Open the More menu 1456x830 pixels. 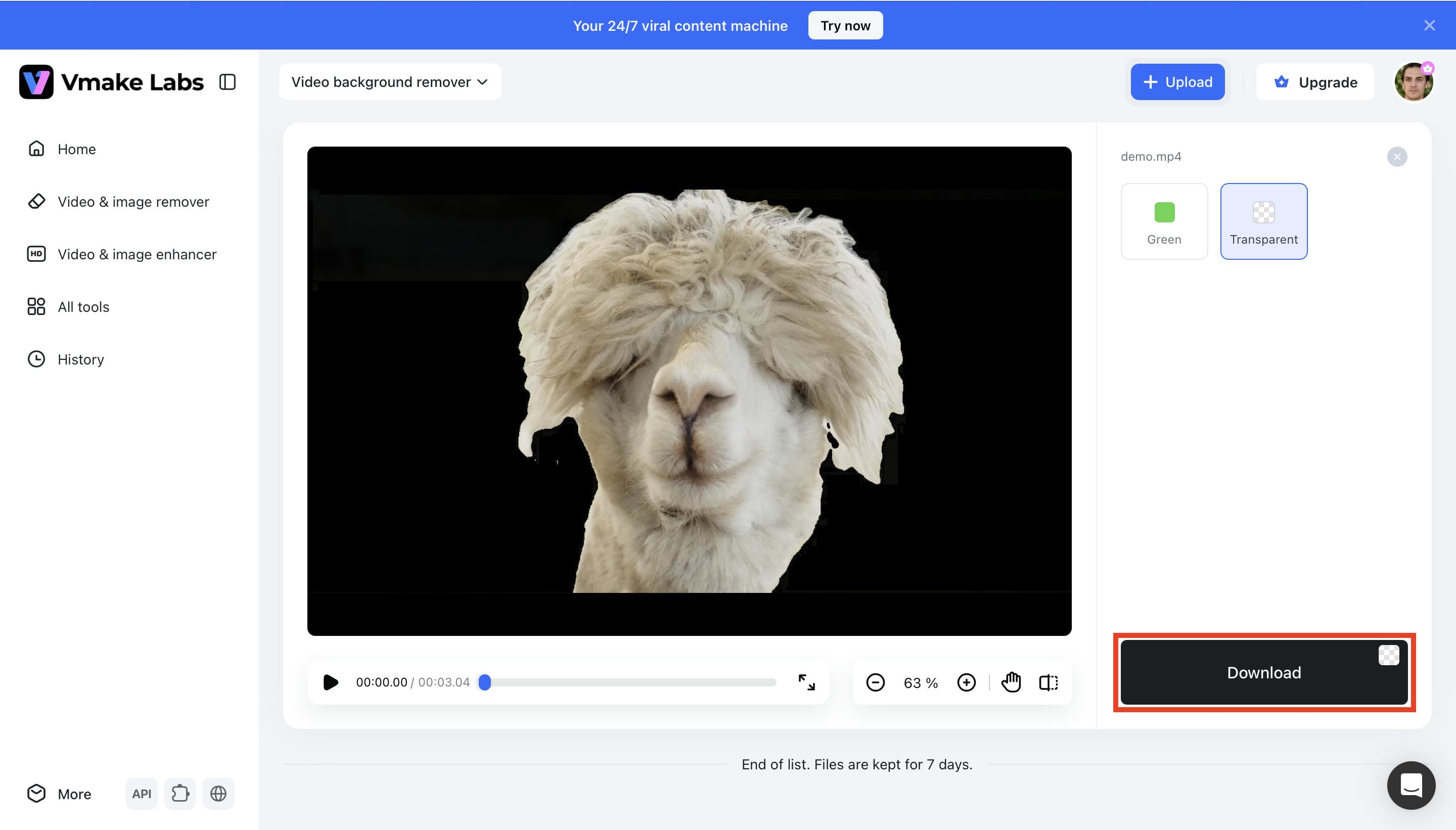(x=59, y=794)
